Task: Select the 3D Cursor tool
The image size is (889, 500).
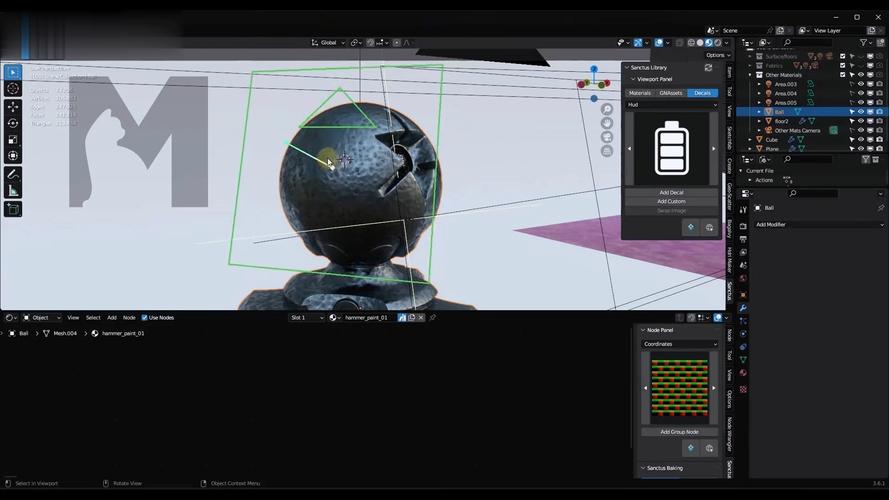Action: [x=13, y=88]
